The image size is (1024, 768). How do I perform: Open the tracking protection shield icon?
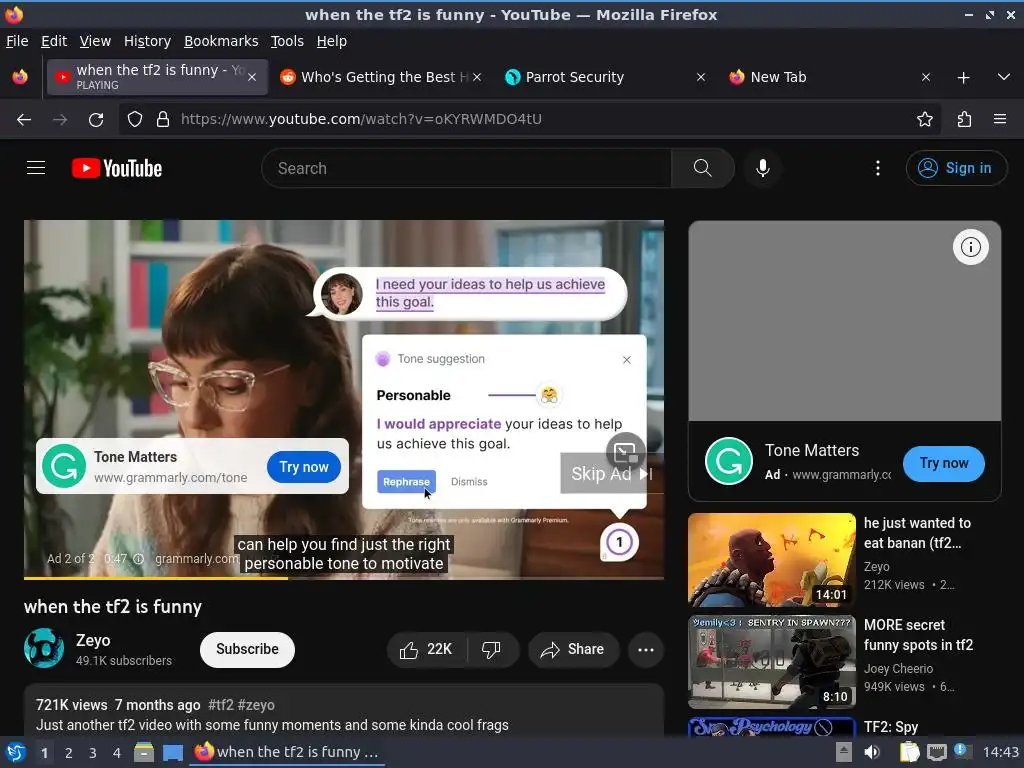[x=135, y=120]
